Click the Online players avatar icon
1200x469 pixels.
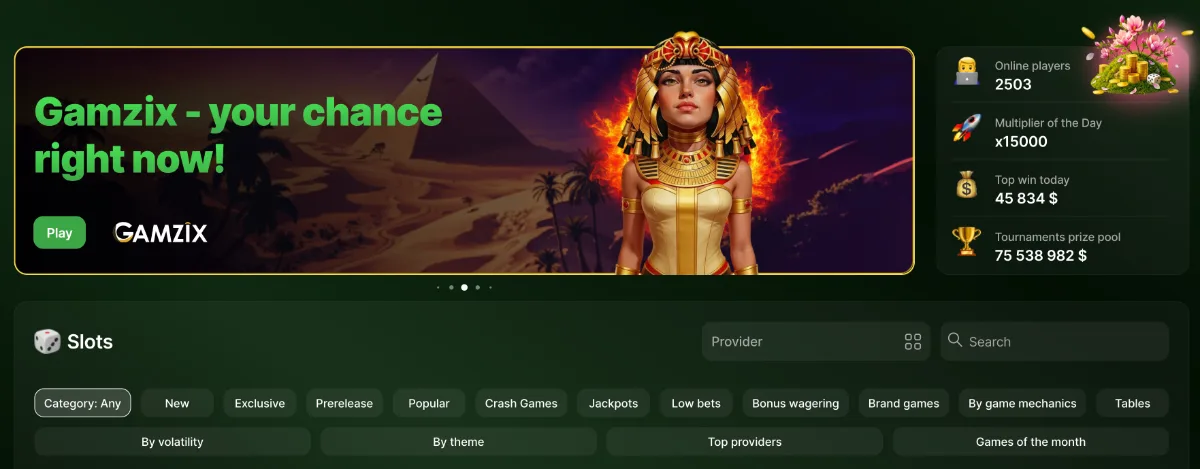tap(966, 71)
